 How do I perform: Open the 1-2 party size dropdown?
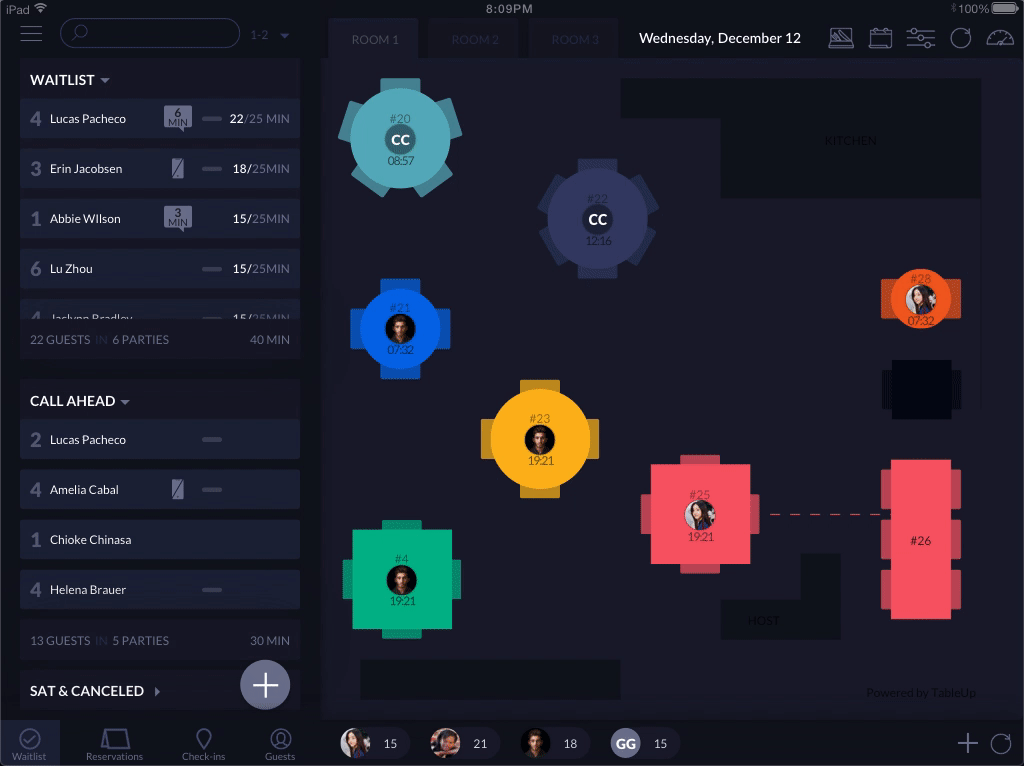click(270, 35)
